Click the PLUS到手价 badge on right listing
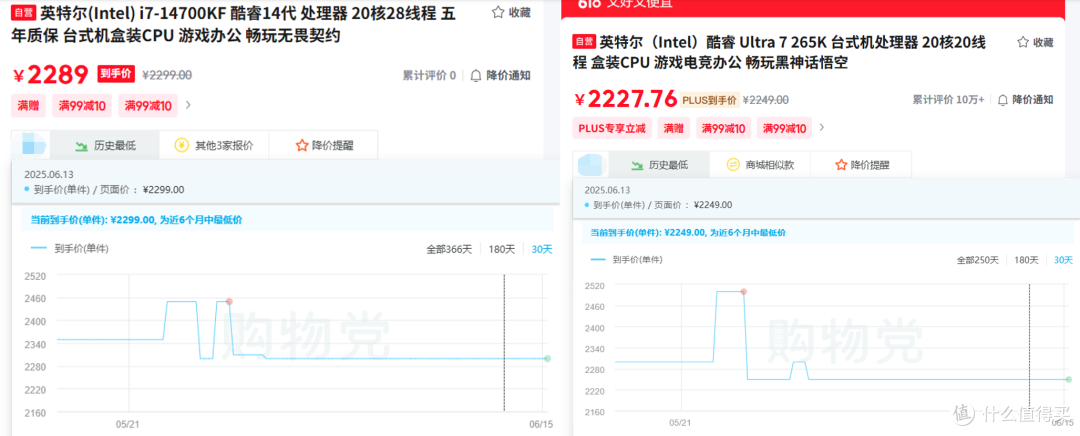This screenshot has height=436, width=1080. (x=709, y=100)
